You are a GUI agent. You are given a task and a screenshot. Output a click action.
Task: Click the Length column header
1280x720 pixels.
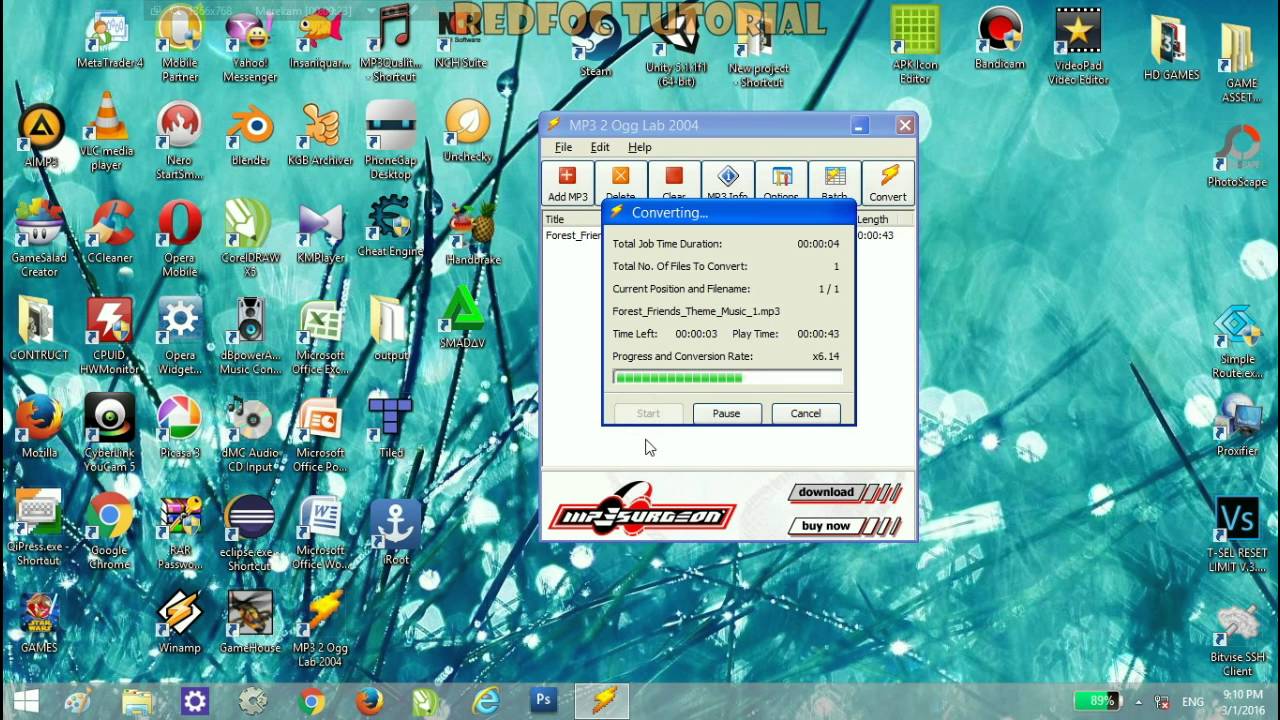point(884,219)
